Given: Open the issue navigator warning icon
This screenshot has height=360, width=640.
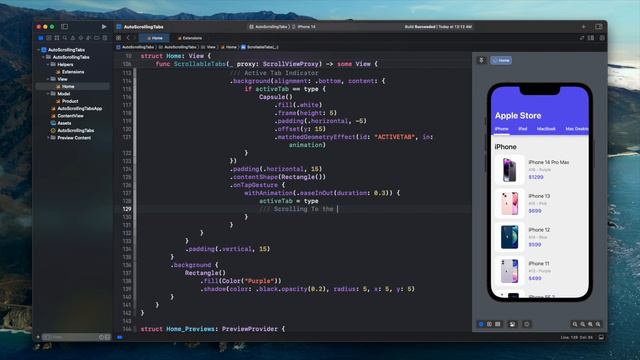Looking at the screenshot, I should [73, 38].
